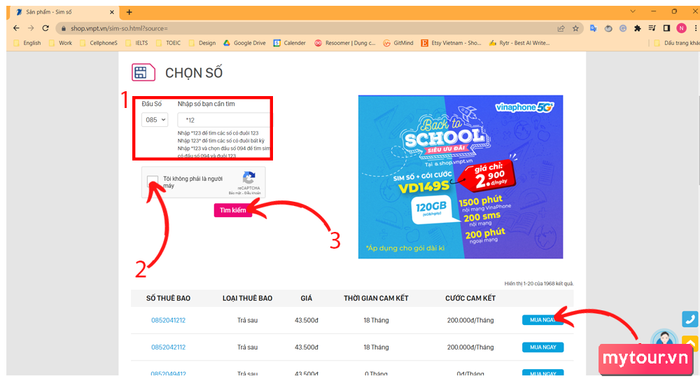This screenshot has width=700, height=384.
Task: Click the THỜI GIAN CAM KẾT column header
Action: [376, 298]
